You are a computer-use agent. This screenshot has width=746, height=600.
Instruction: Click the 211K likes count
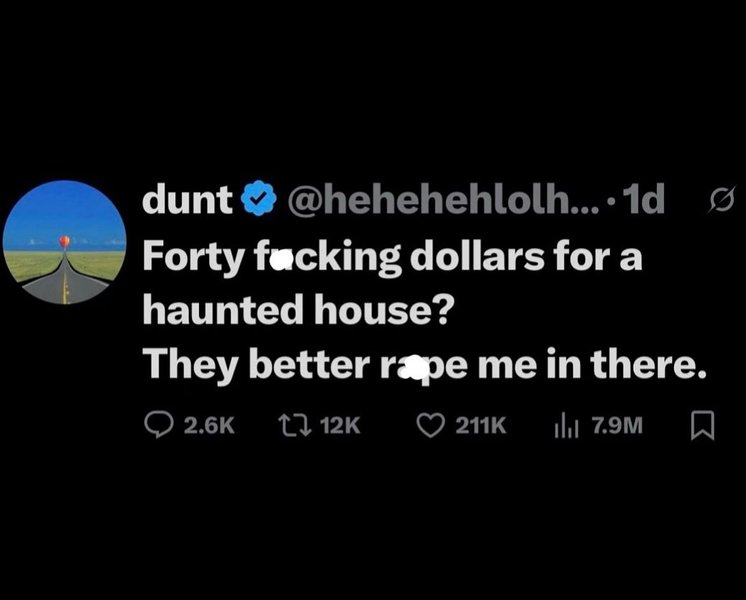click(x=481, y=425)
